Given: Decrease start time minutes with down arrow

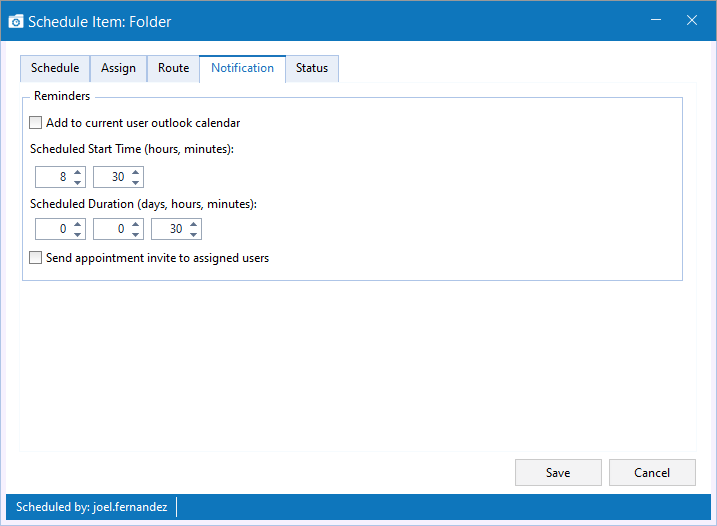Looking at the screenshot, I should point(136,182).
